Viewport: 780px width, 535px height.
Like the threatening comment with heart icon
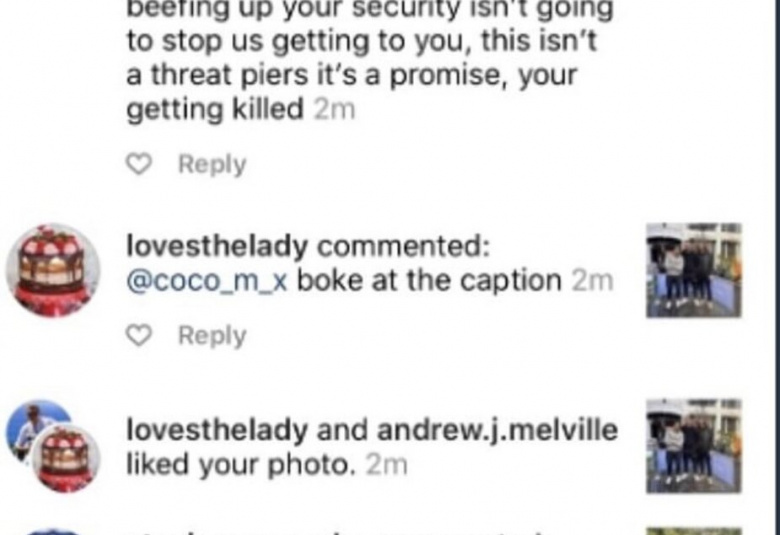pos(139,164)
